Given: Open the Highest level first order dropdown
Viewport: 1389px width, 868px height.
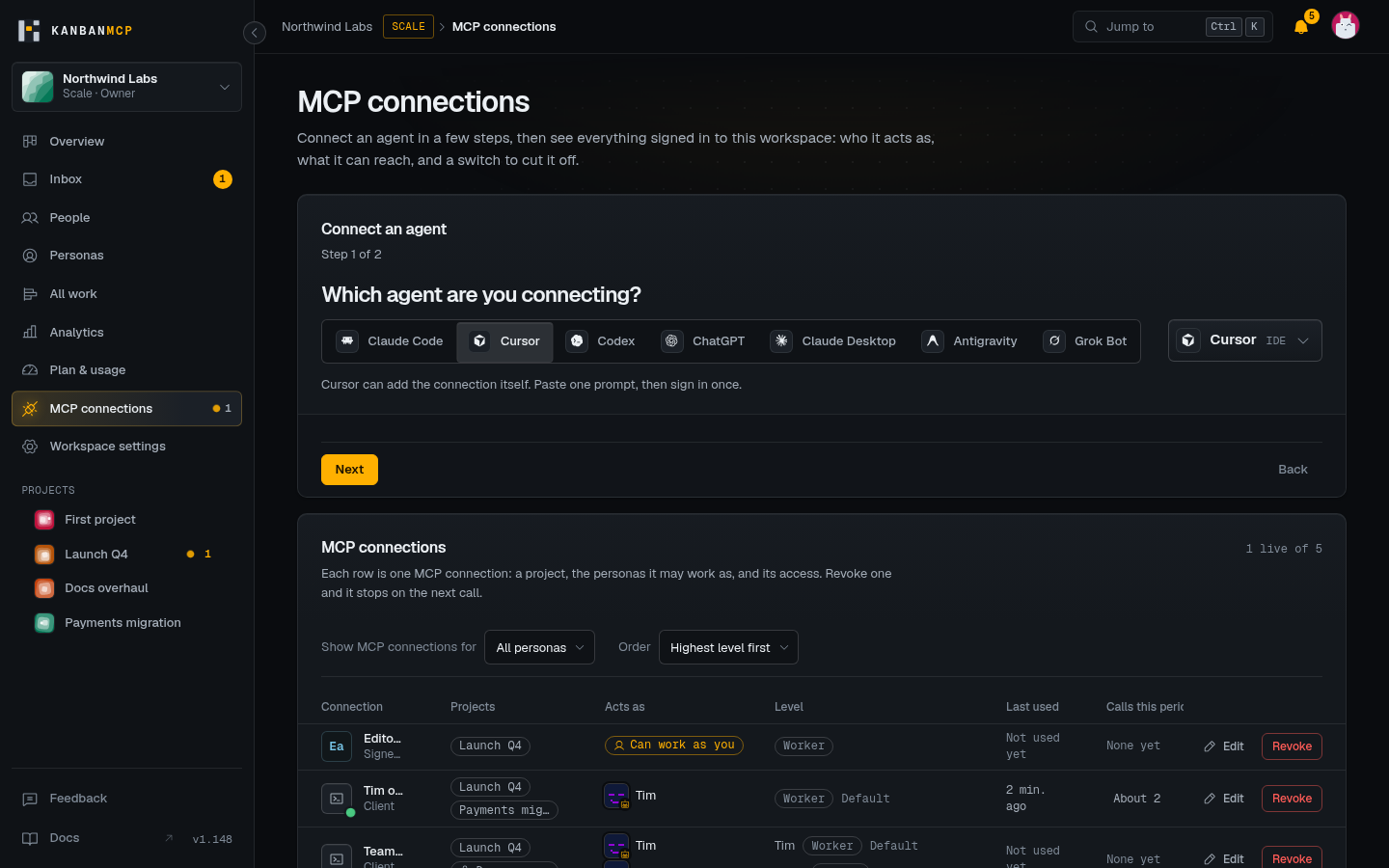Looking at the screenshot, I should (728, 647).
